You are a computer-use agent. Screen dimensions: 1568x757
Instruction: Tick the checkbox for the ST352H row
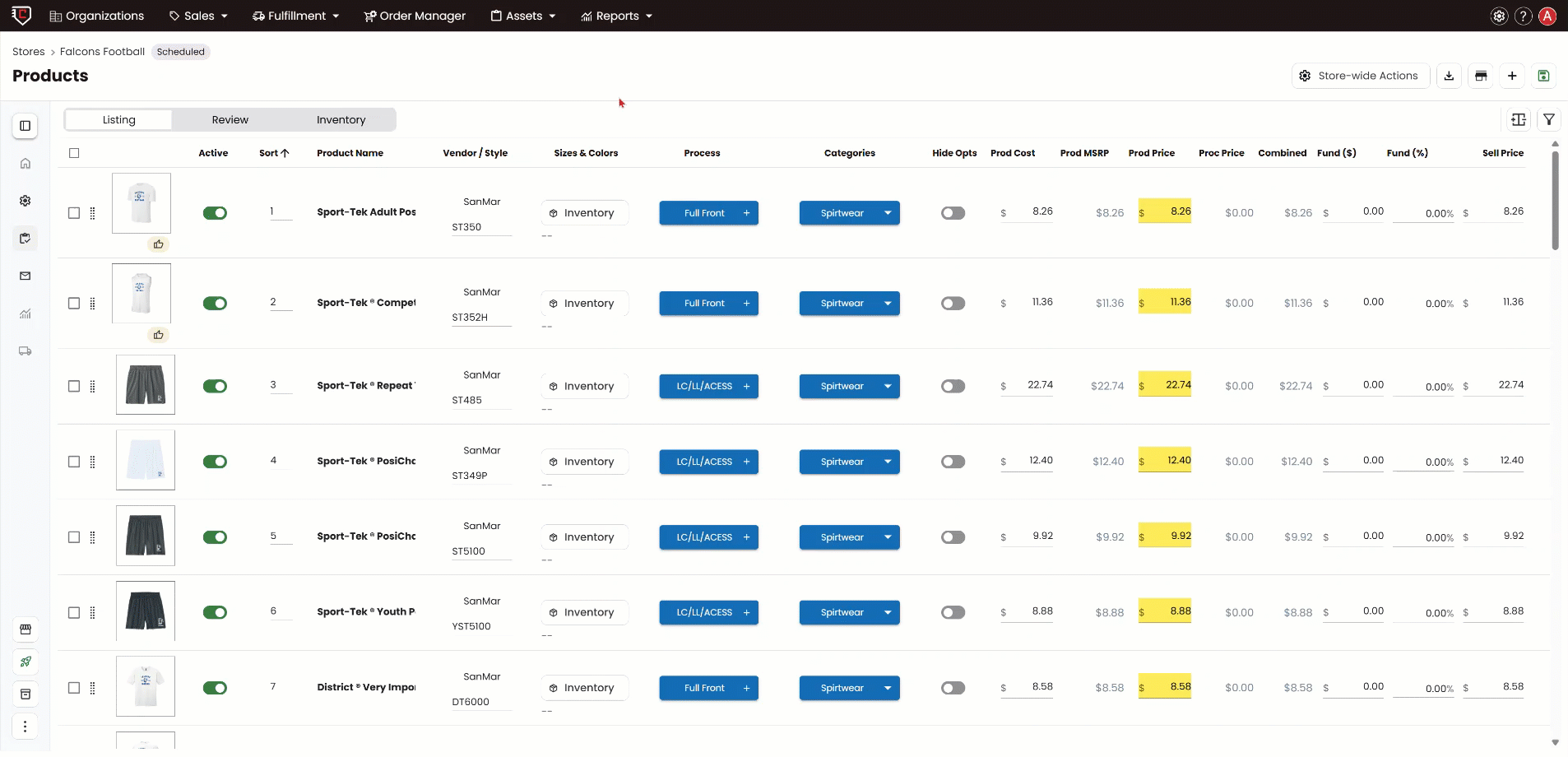click(74, 304)
